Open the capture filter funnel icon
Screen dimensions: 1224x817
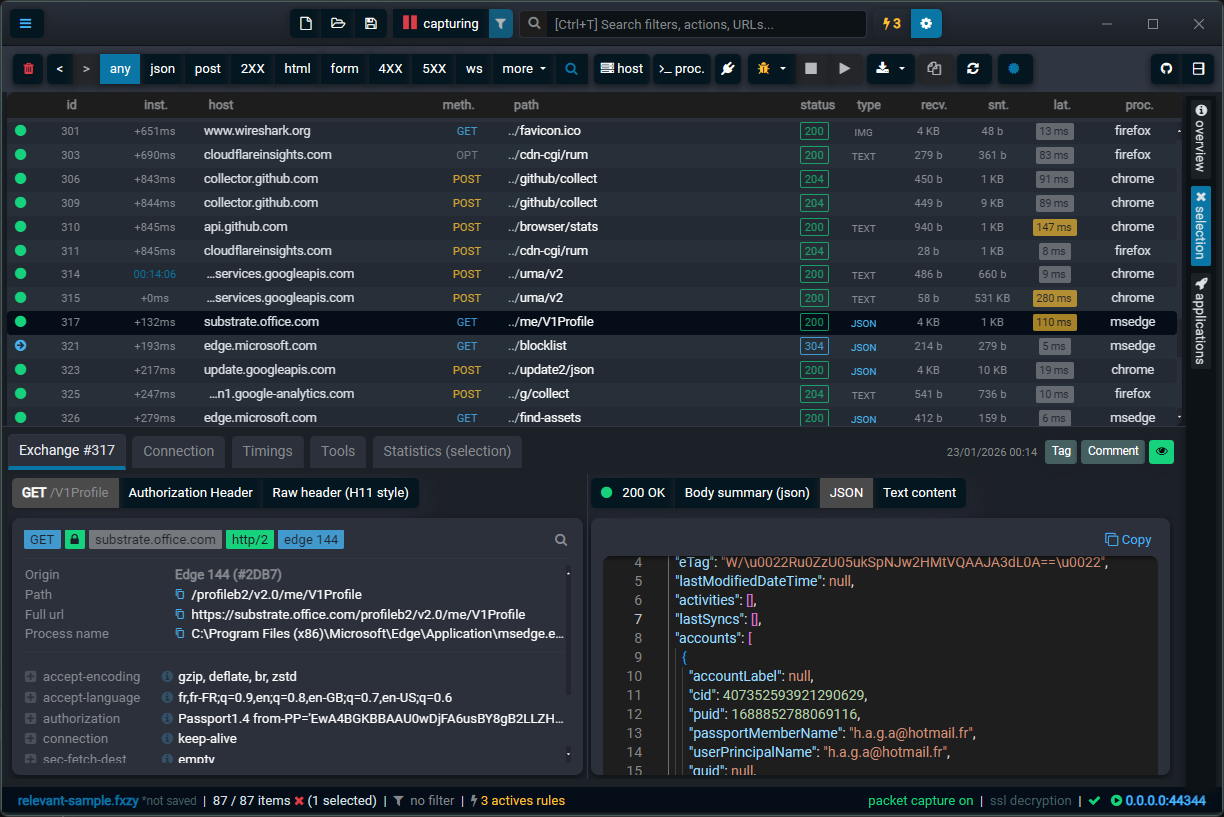(x=500, y=23)
